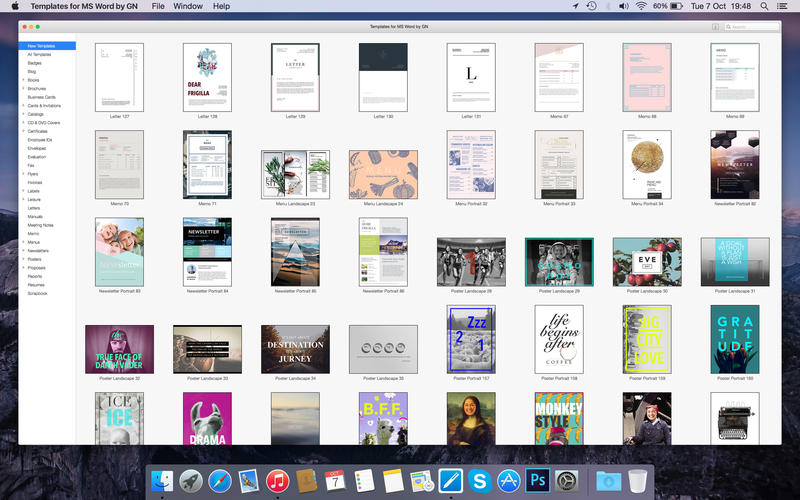Viewport: 800px width, 500px height.
Task: Expand the Menus category arrow
Action: pos(23,242)
